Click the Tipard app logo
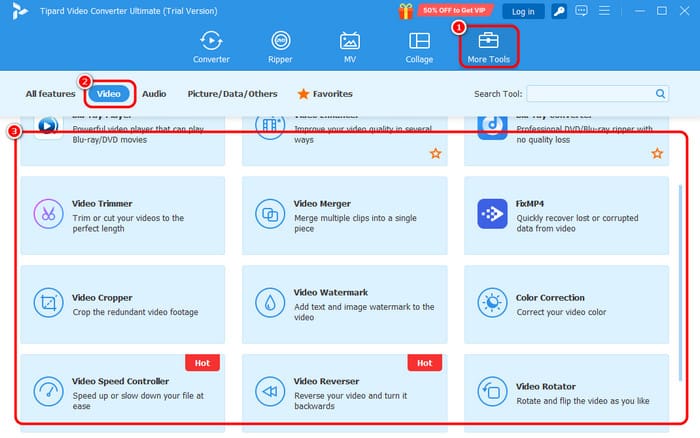Screen dimensions: 700x438 point(20,11)
